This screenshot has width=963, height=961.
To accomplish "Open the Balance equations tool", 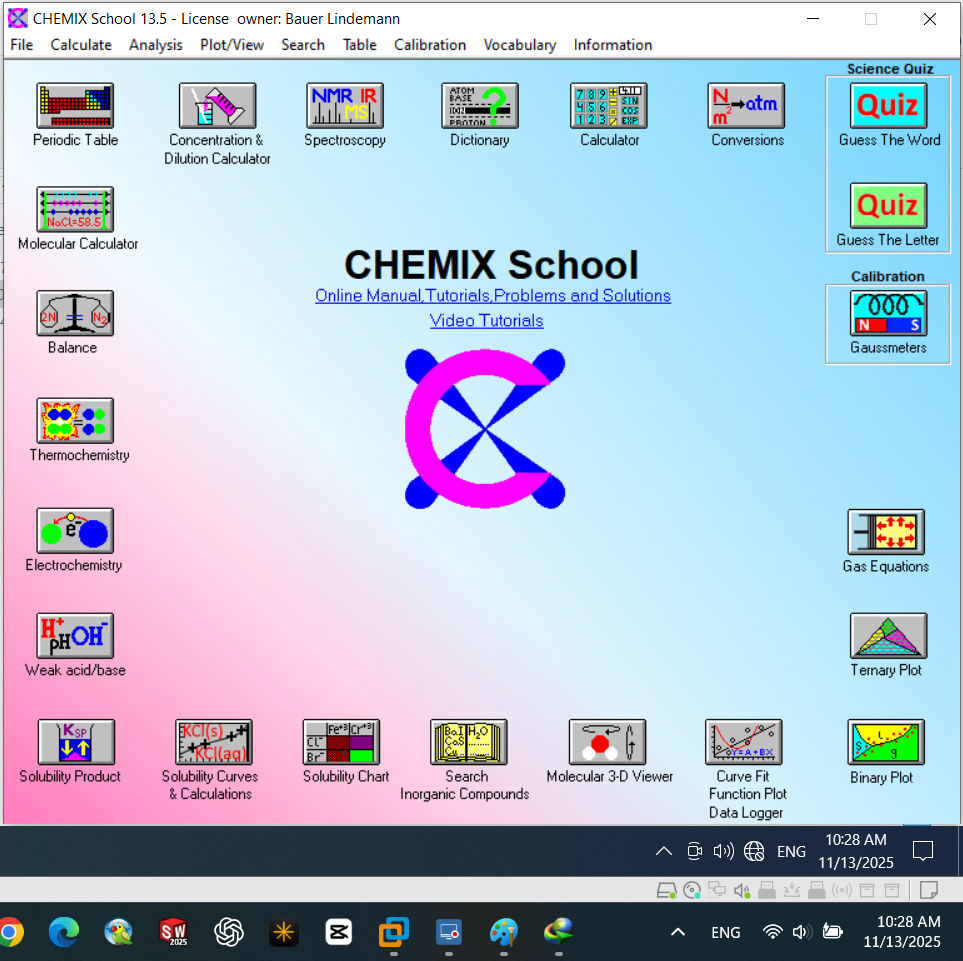I will (x=75, y=313).
